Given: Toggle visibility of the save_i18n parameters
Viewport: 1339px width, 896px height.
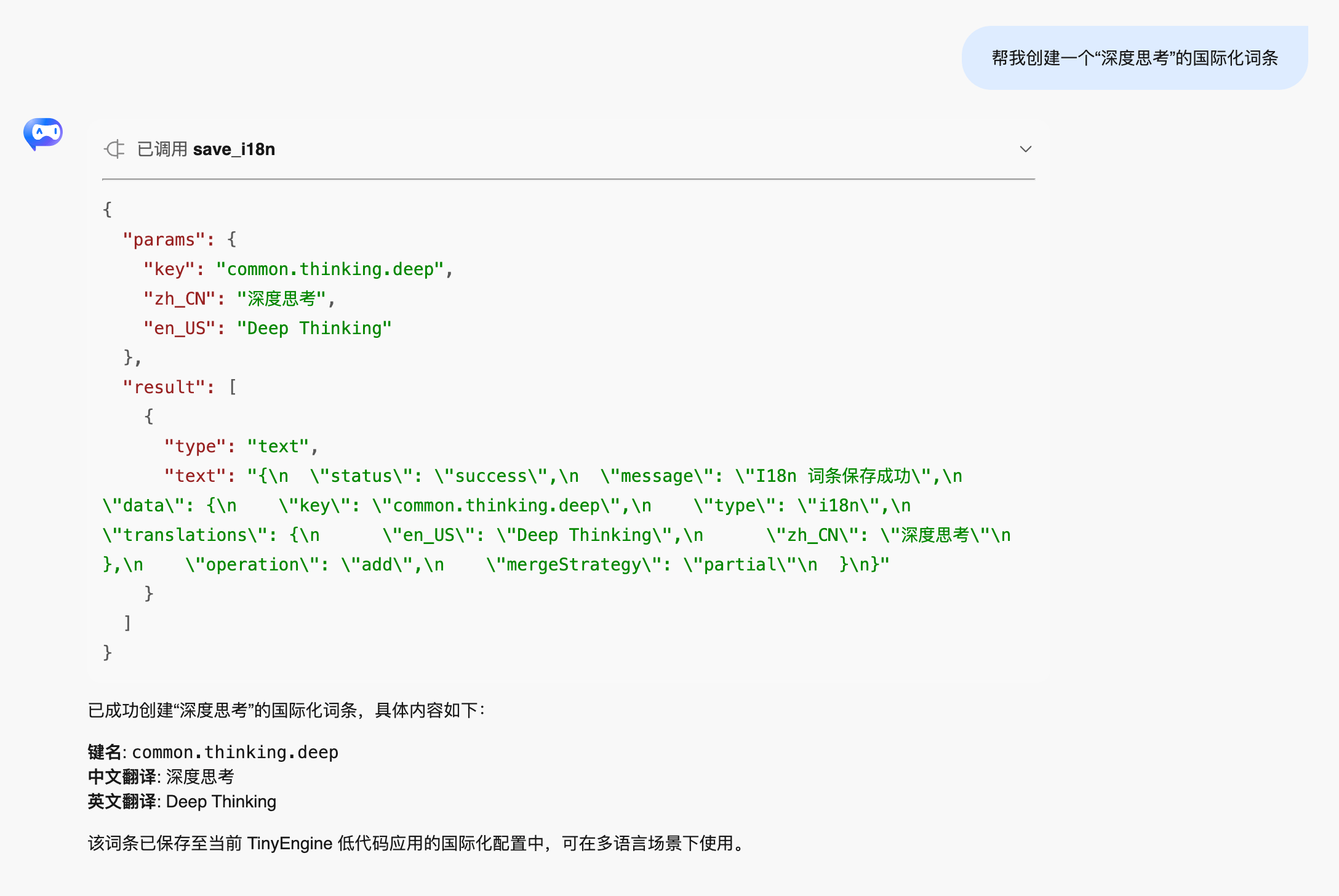Looking at the screenshot, I should coord(1025,149).
